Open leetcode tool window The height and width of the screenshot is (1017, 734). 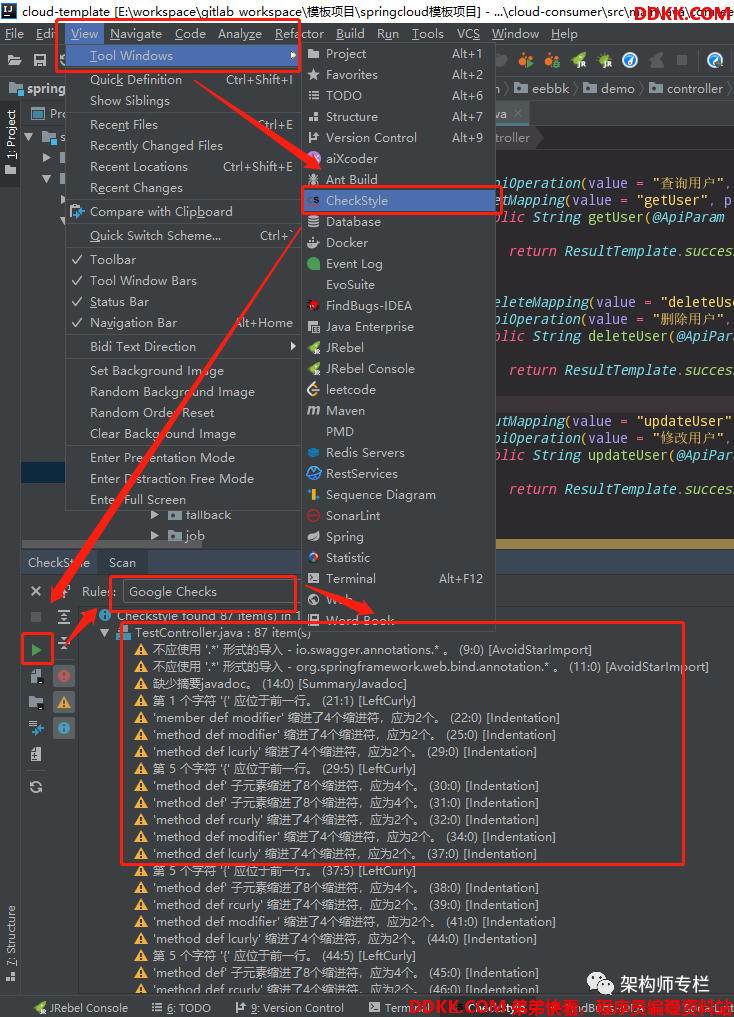click(398, 390)
